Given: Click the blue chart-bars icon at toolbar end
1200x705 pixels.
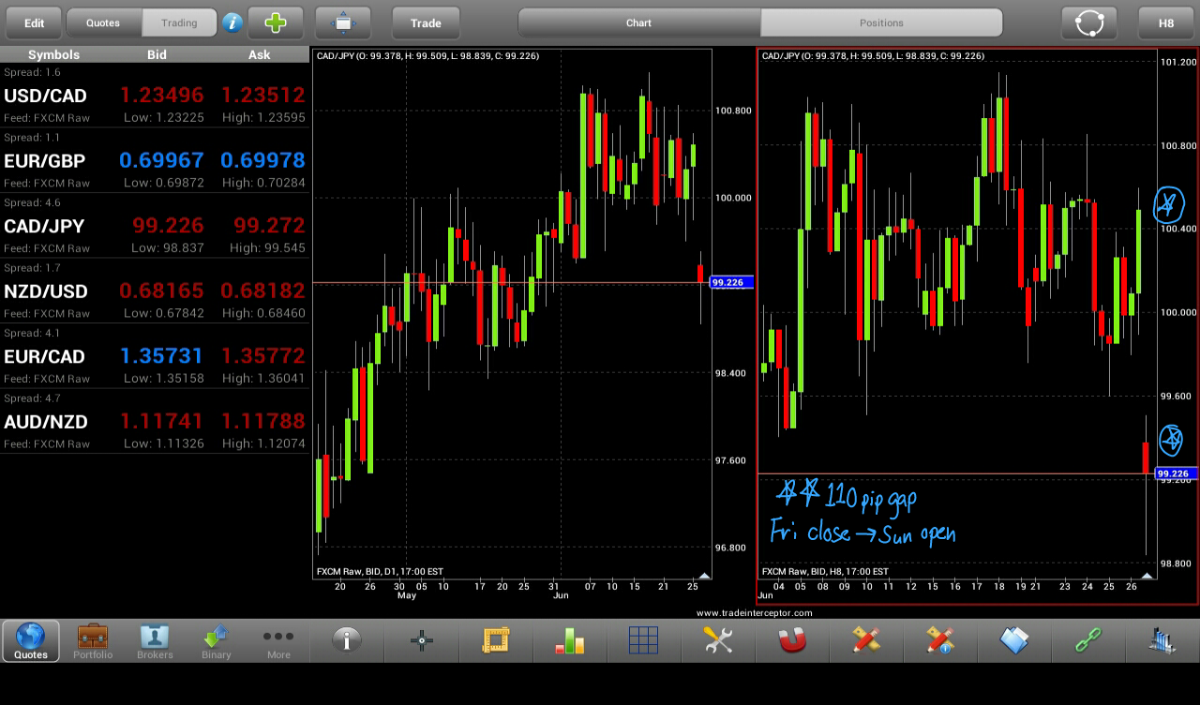Looking at the screenshot, I should [x=1162, y=640].
